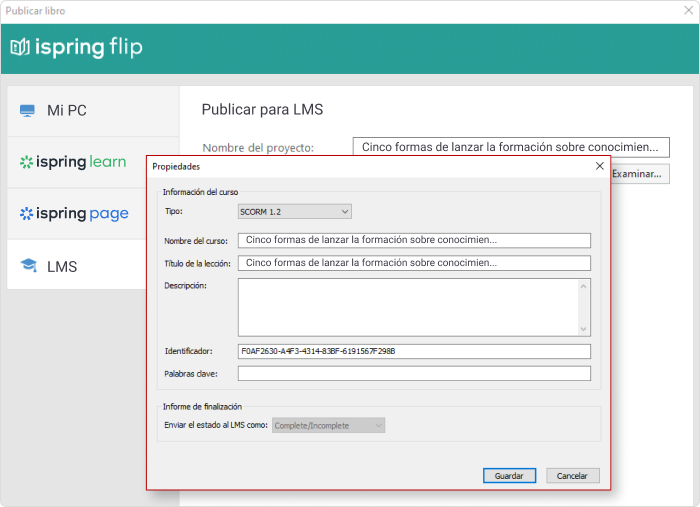
Task: Click the Nombre del curso field
Action: click(414, 240)
